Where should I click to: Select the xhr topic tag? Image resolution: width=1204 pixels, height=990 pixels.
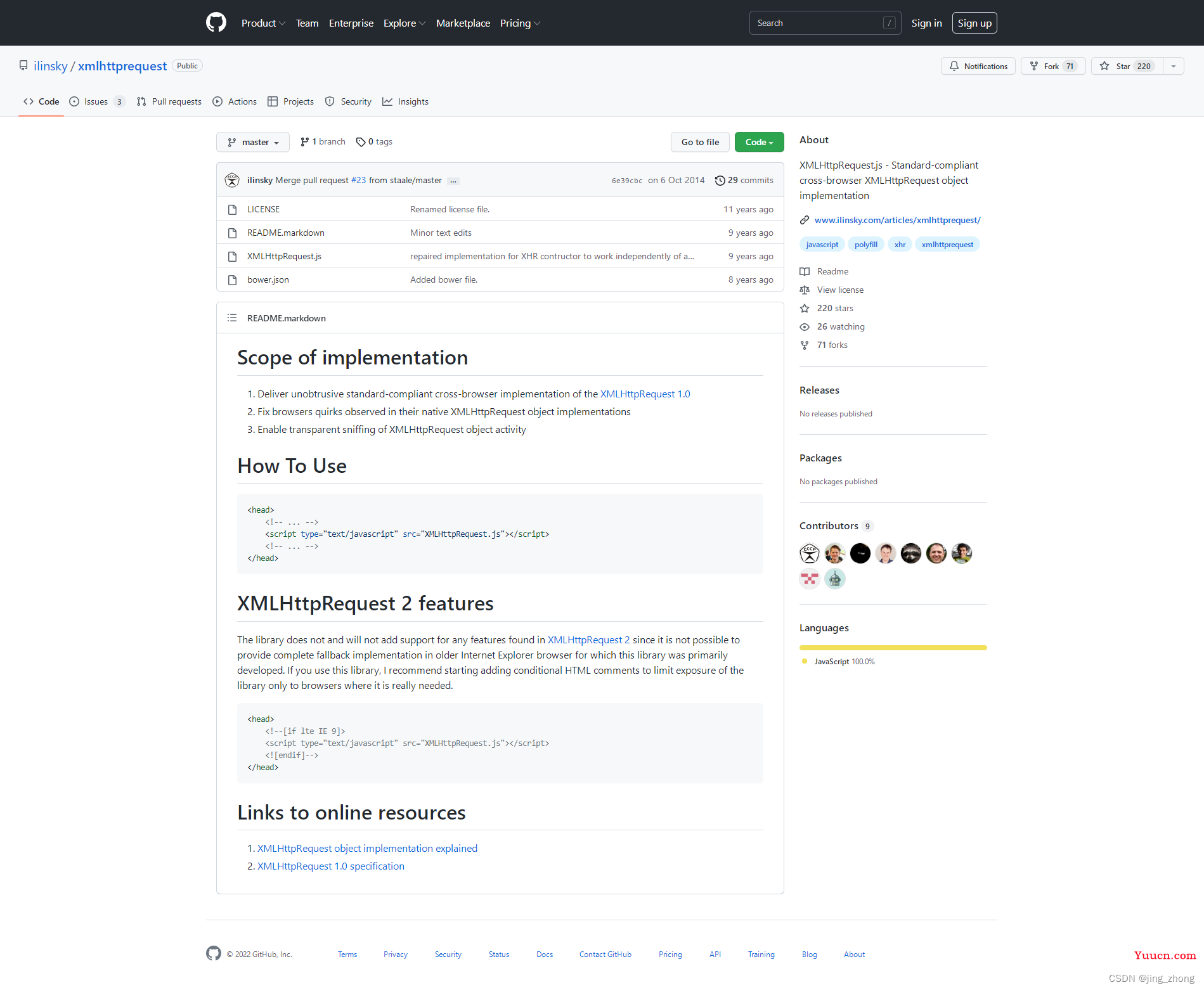(x=900, y=245)
